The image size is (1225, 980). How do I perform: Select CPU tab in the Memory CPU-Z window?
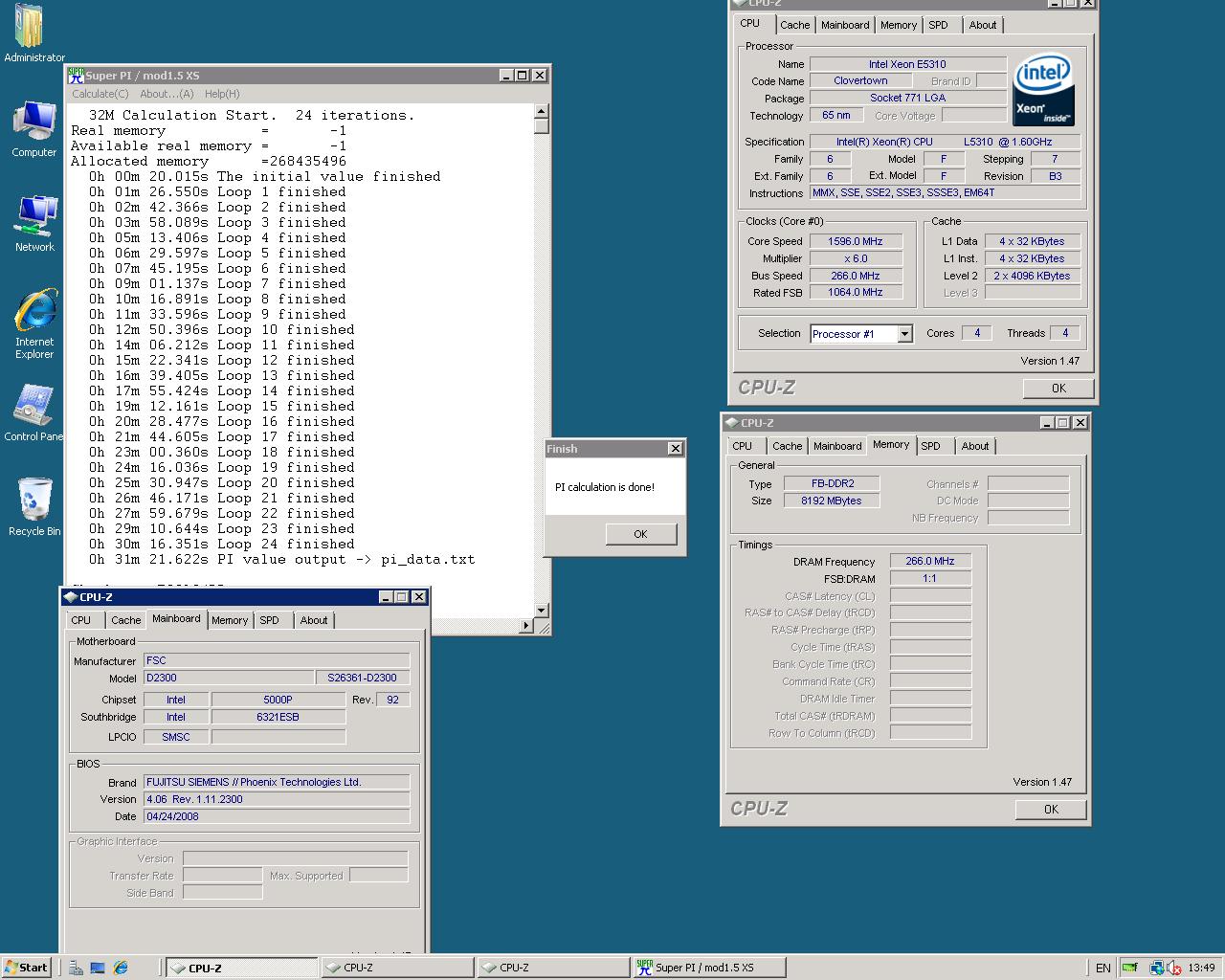pyautogui.click(x=743, y=446)
